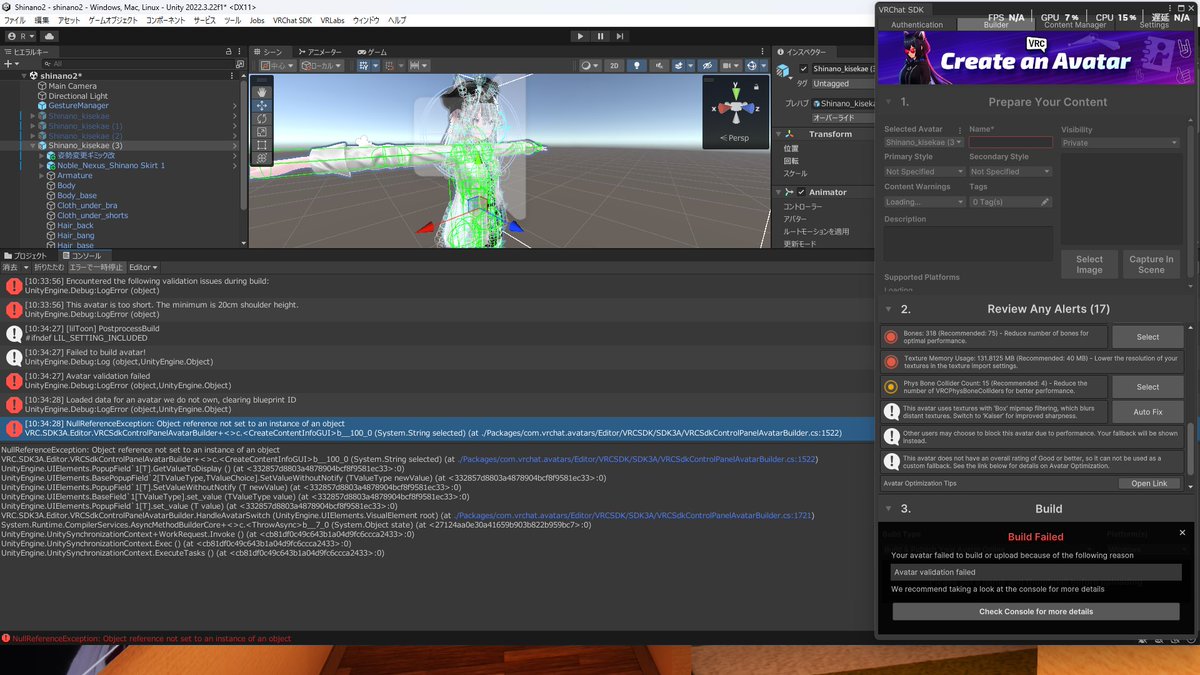1200x675 pixels.
Task: Open the Untagged tag dropdown
Action: coord(842,84)
